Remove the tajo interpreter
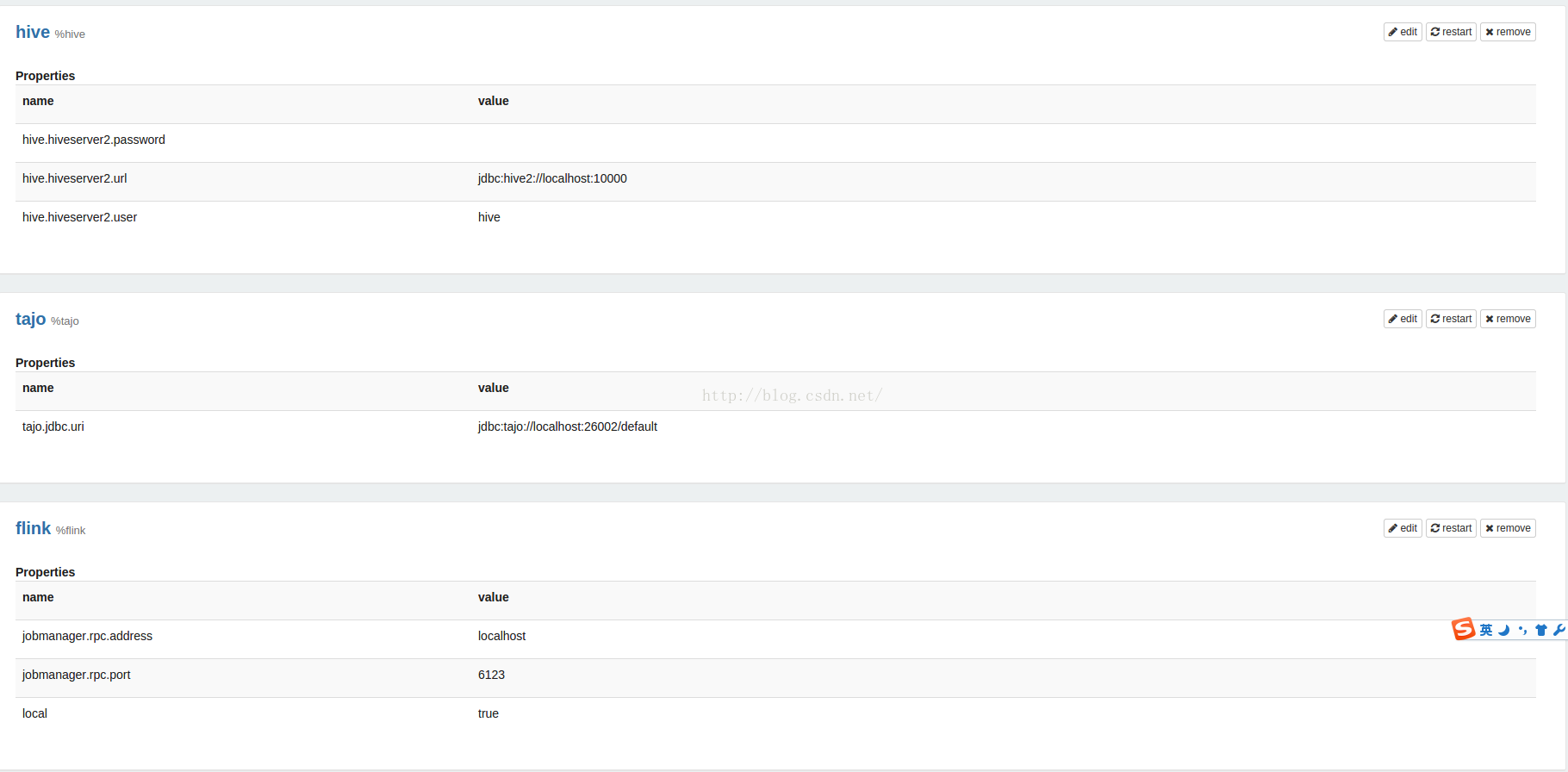1568x772 pixels. [x=1508, y=319]
